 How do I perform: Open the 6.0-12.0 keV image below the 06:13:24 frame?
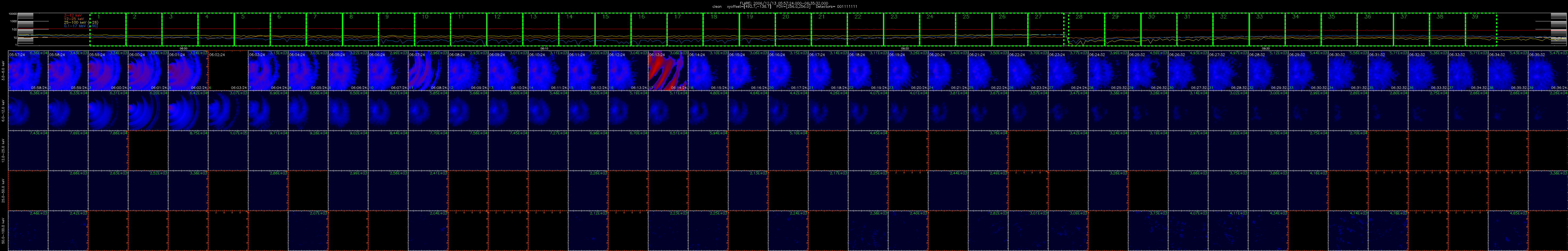(x=668, y=110)
